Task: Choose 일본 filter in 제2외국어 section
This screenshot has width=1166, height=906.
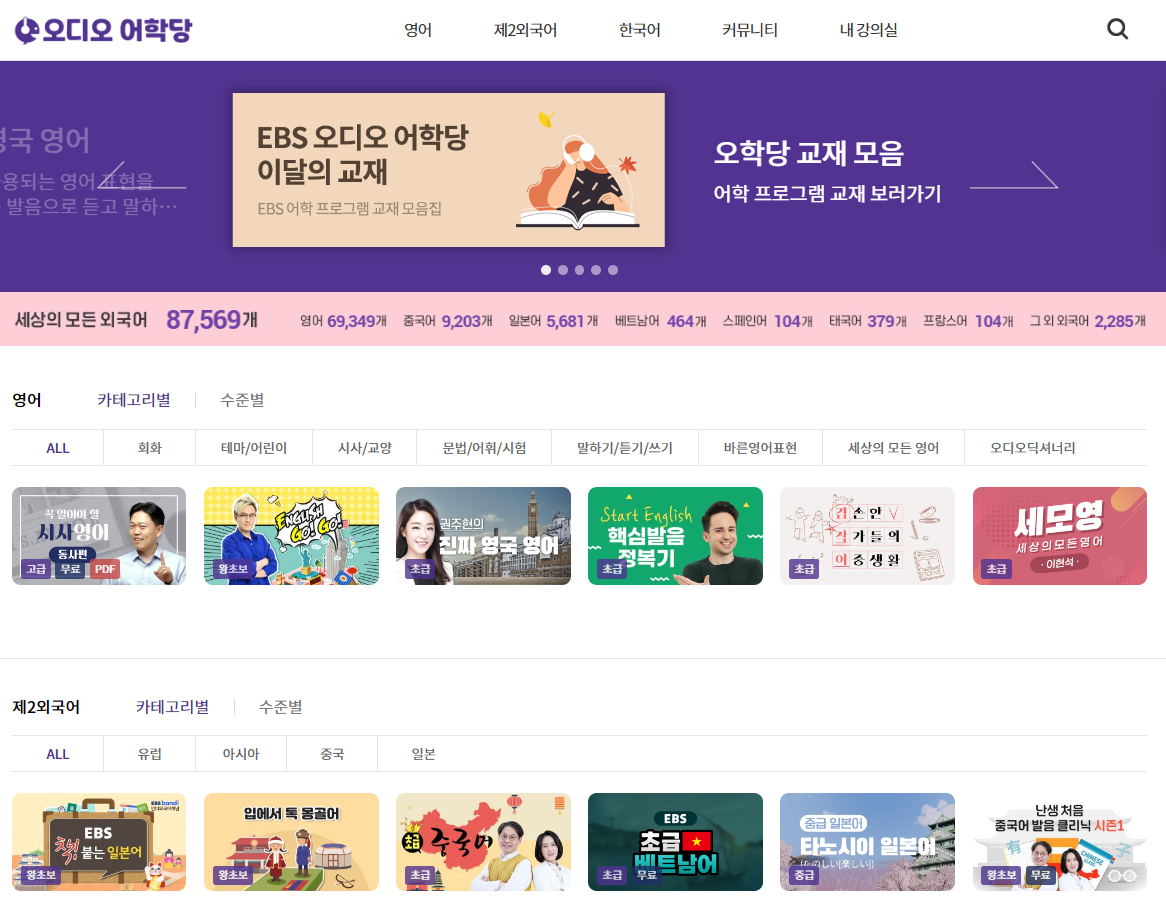Action: click(424, 754)
